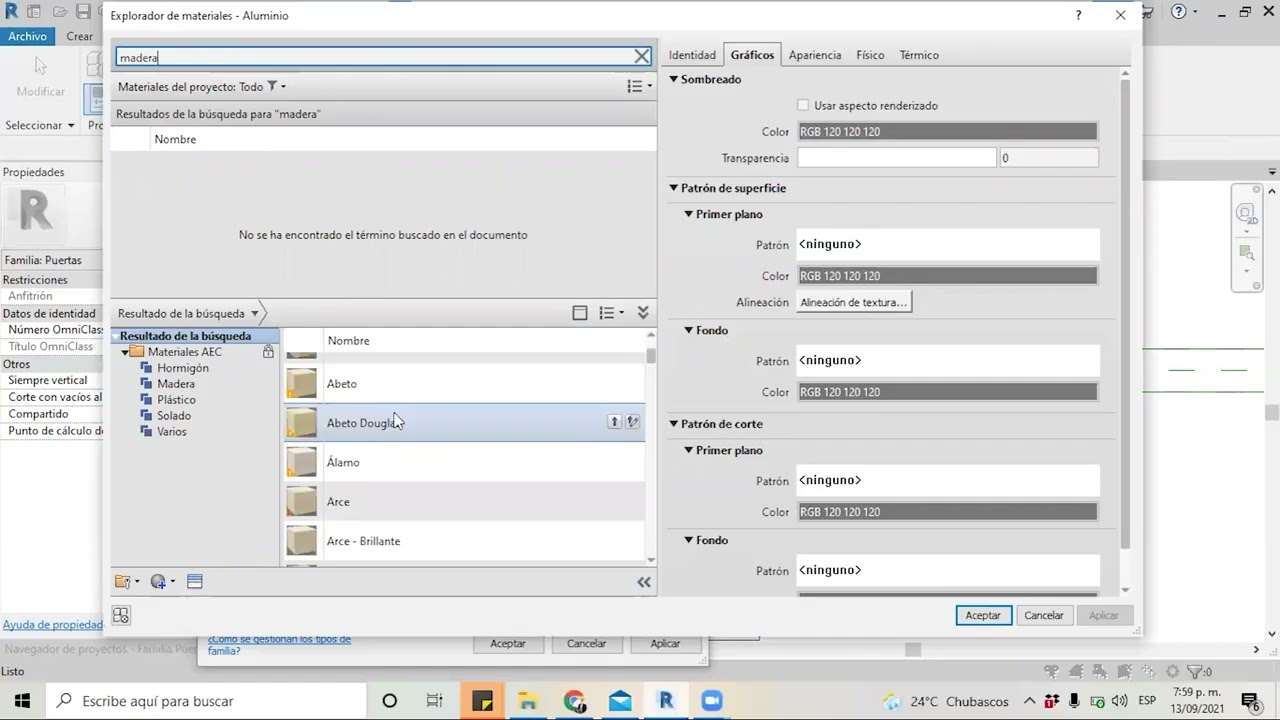Image resolution: width=1280 pixels, height=720 pixels.
Task: Open Ayuda de propiedades link
Action: click(52, 624)
